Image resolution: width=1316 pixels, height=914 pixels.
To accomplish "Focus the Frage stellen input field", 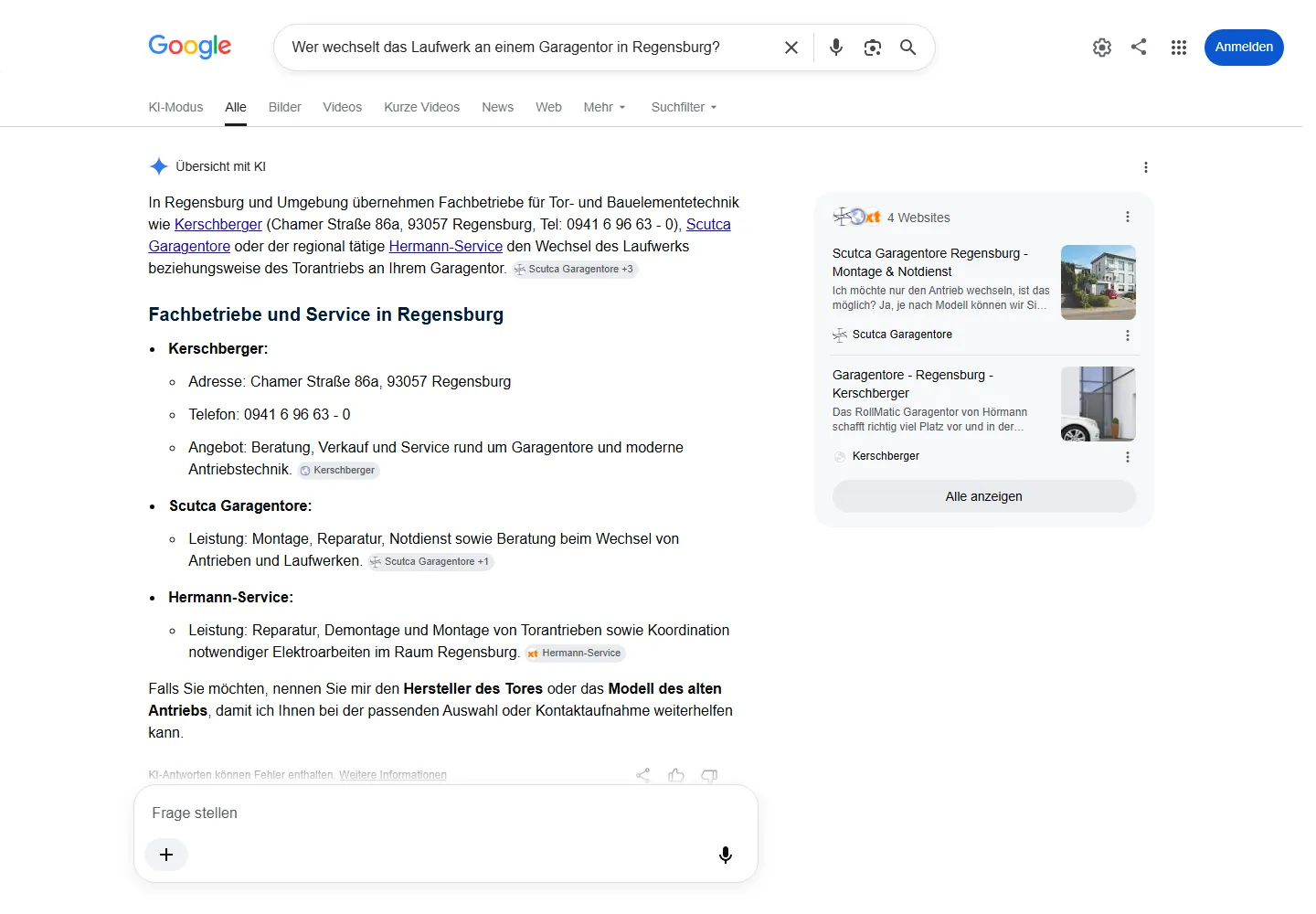I will (x=446, y=813).
